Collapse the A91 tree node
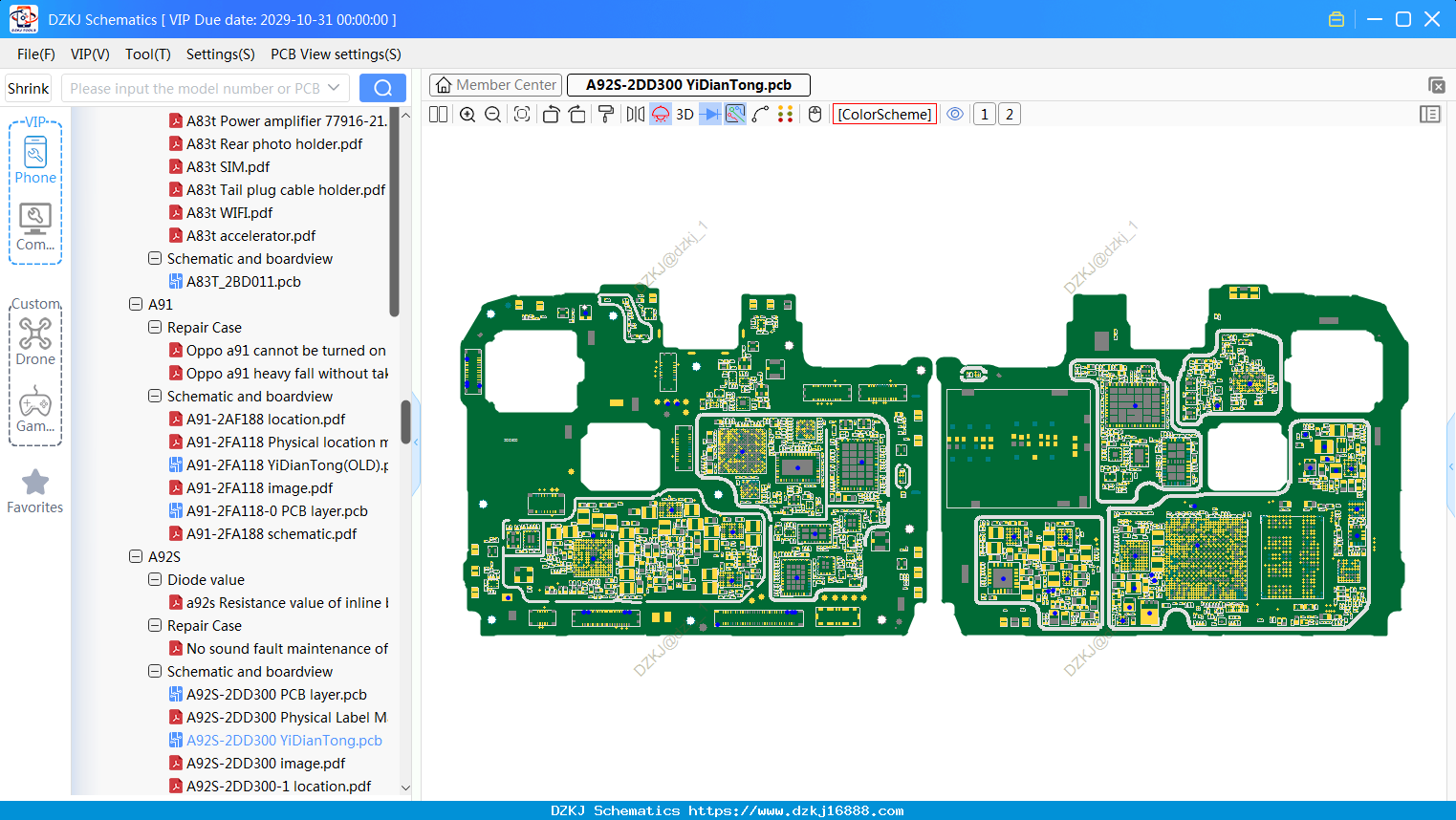The image size is (1456, 820). point(136,305)
